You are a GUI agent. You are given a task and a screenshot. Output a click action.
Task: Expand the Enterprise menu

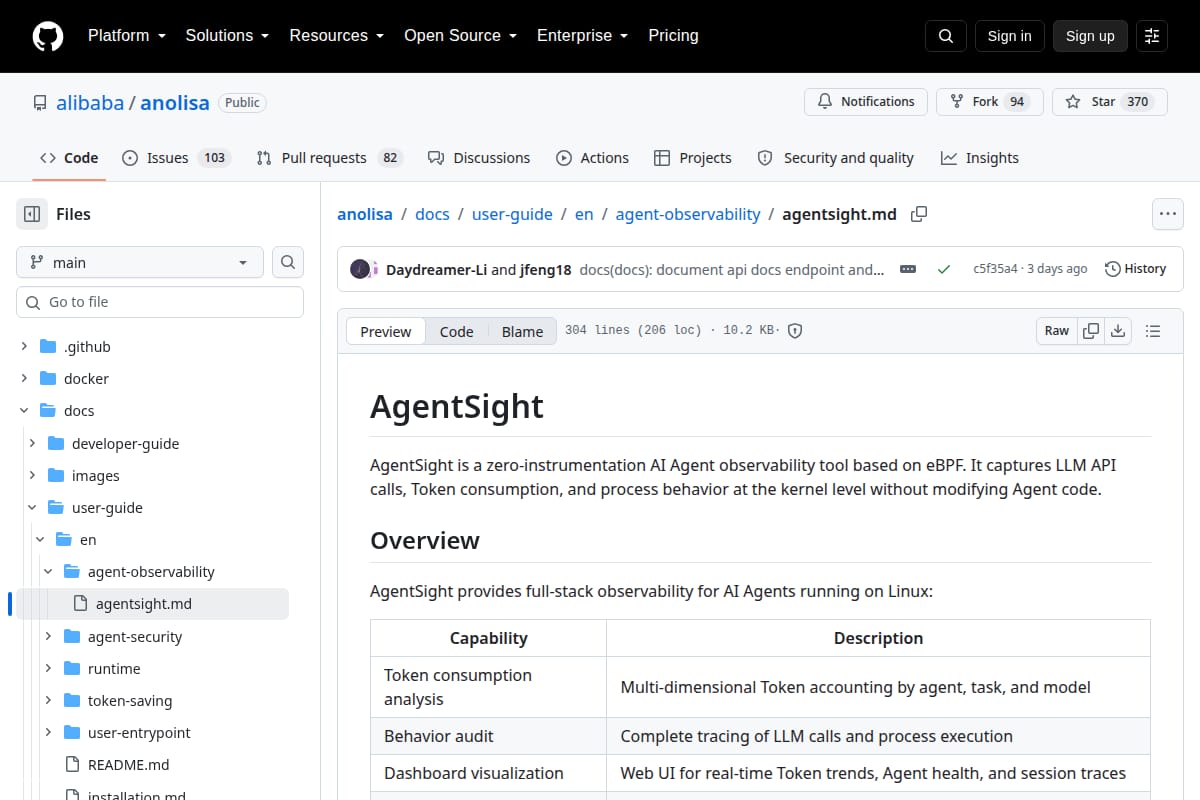[x=583, y=35]
